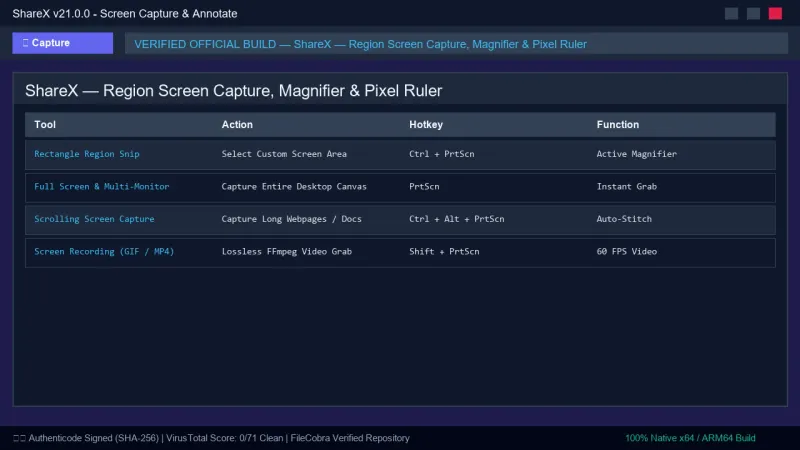Click the 'Active Magnifier' function cell
800x450 pixels.
coord(636,154)
